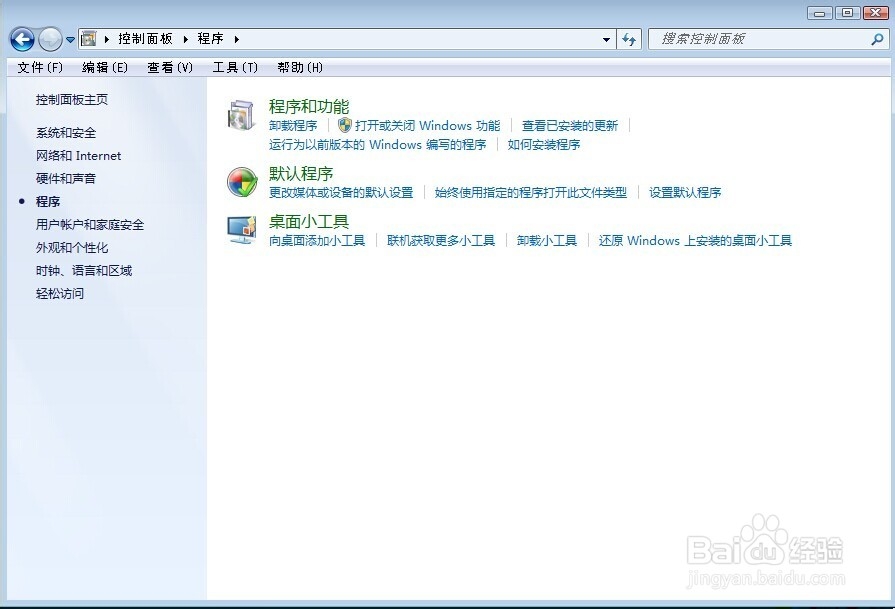
Task: Open the address bar history dropdown arrow
Action: point(604,38)
